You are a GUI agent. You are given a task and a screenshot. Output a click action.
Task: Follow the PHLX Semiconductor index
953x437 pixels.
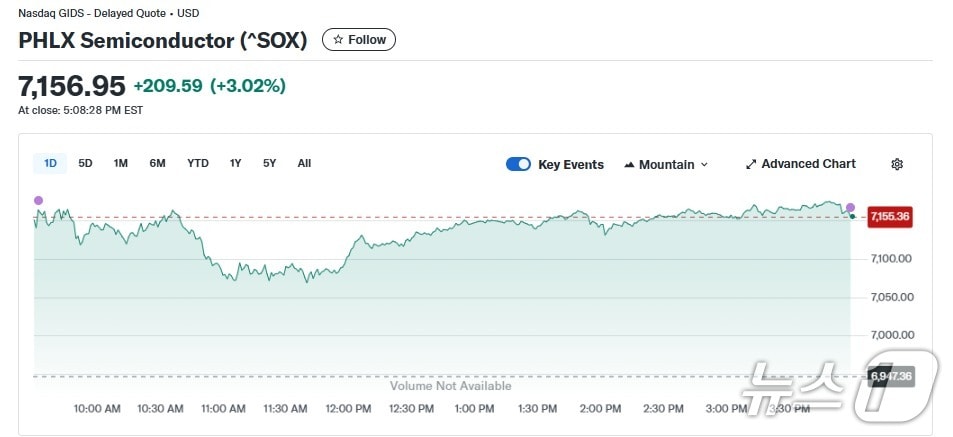[359, 40]
